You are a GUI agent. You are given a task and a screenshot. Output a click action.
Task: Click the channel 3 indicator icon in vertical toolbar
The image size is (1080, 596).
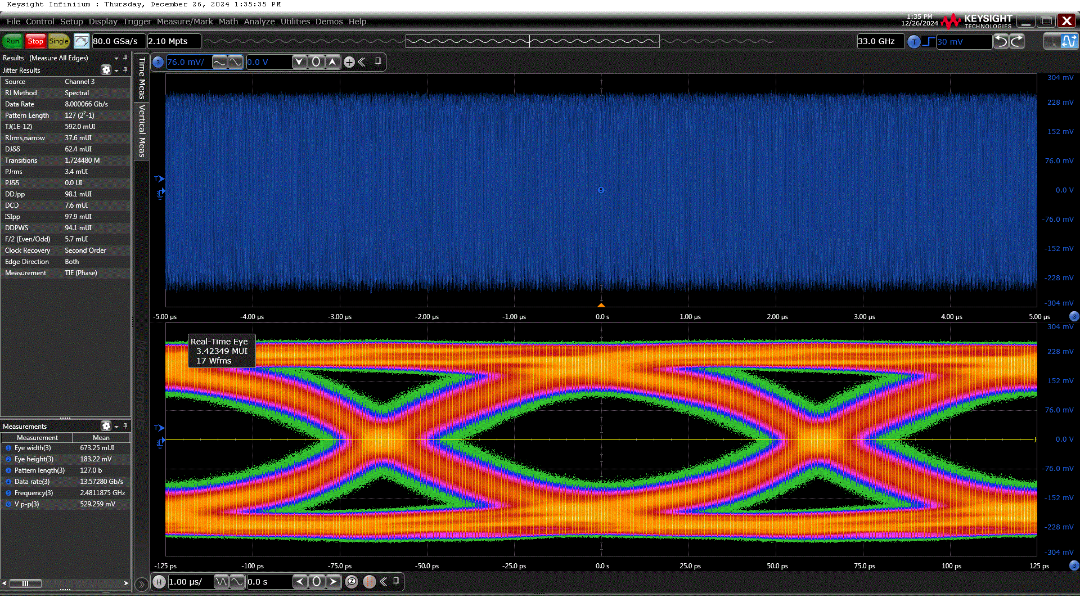[x=158, y=62]
